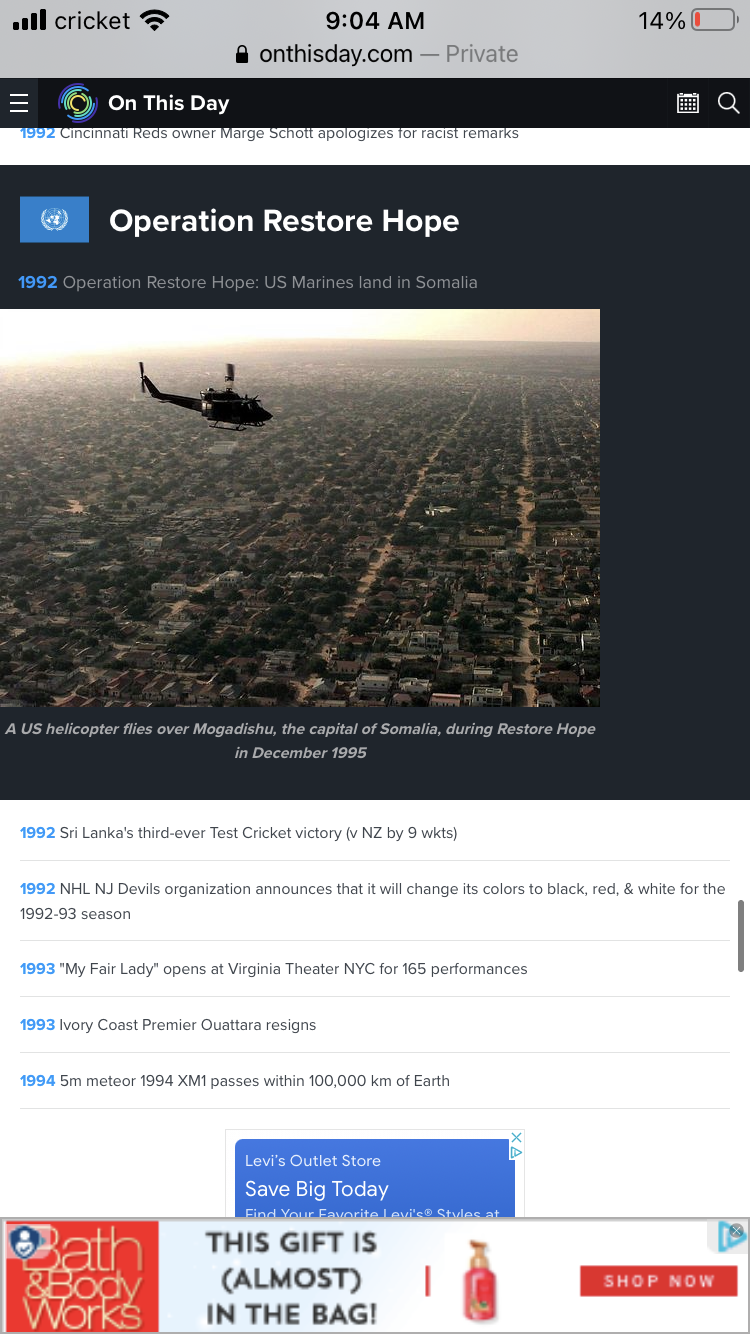Viewport: 750px width, 1334px height.
Task: Open the Operation Restore Hope heading
Action: (x=284, y=221)
